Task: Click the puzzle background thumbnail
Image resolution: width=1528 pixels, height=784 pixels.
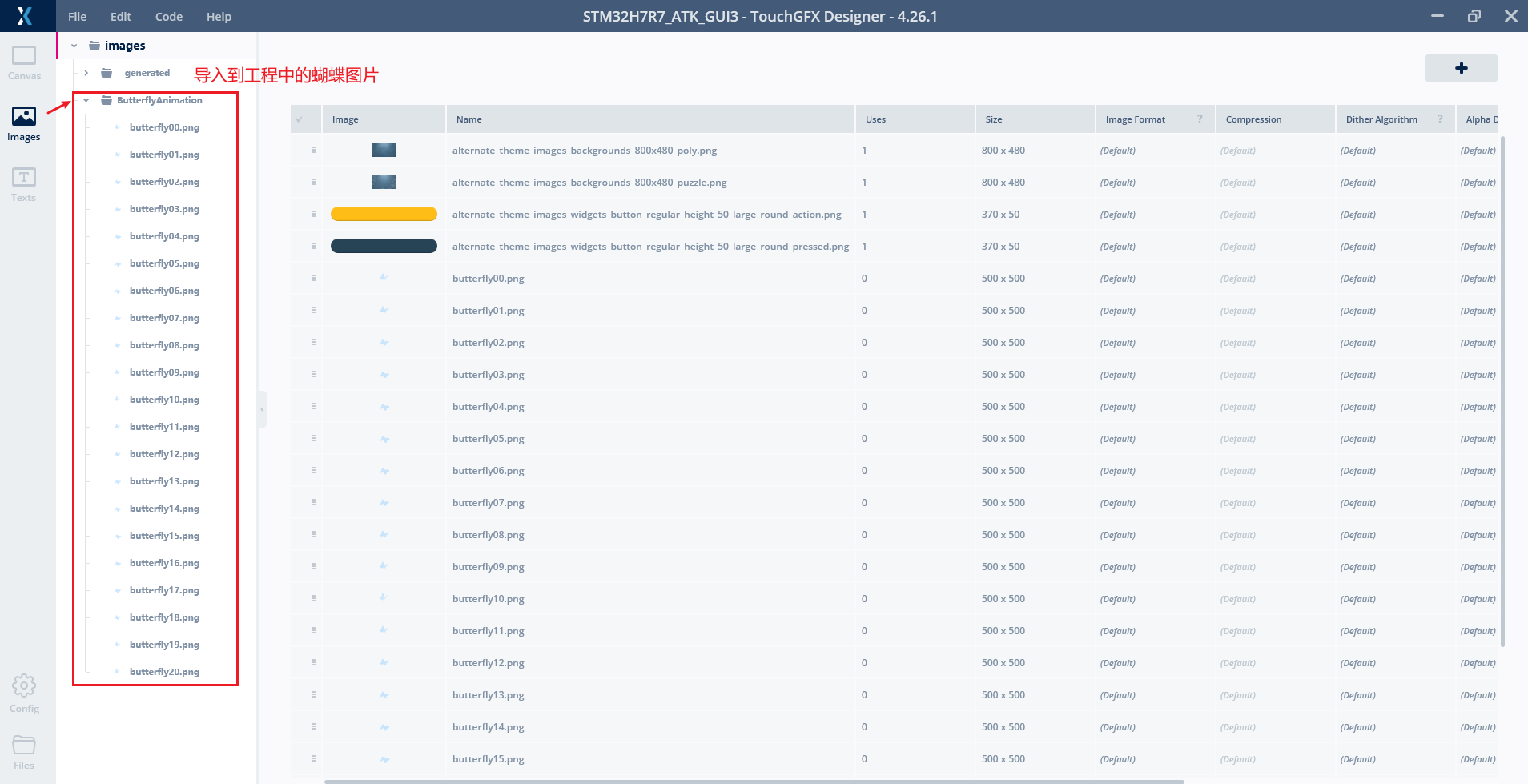Action: coord(384,182)
